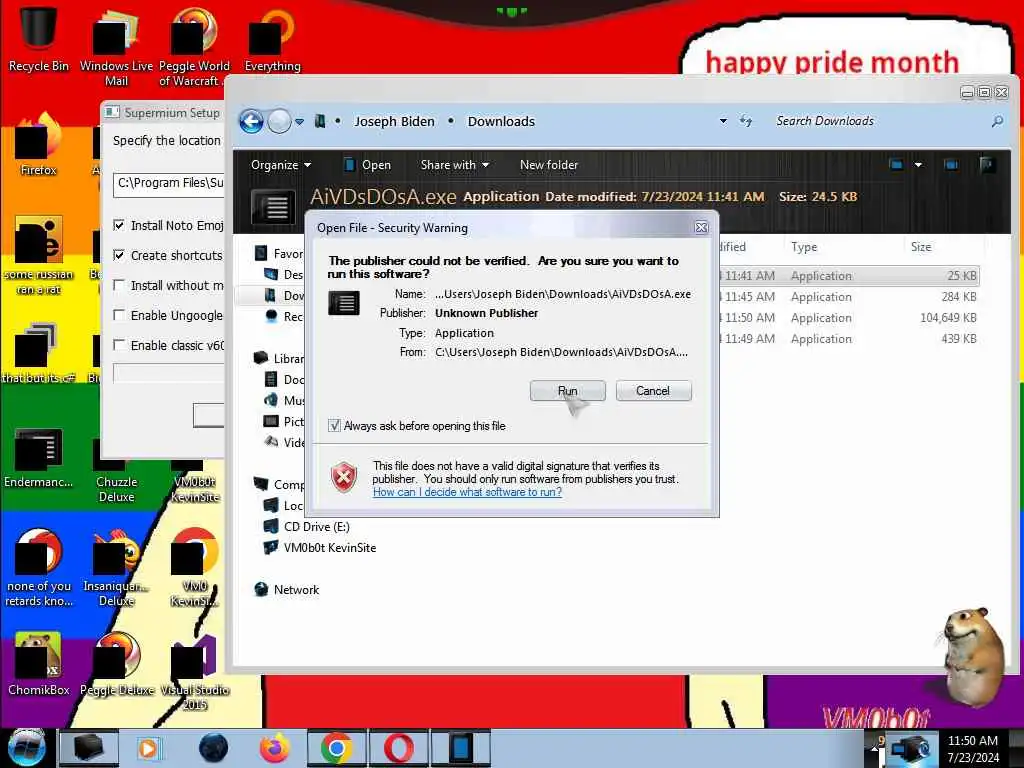Open the Organize dropdown menu

click(281, 165)
